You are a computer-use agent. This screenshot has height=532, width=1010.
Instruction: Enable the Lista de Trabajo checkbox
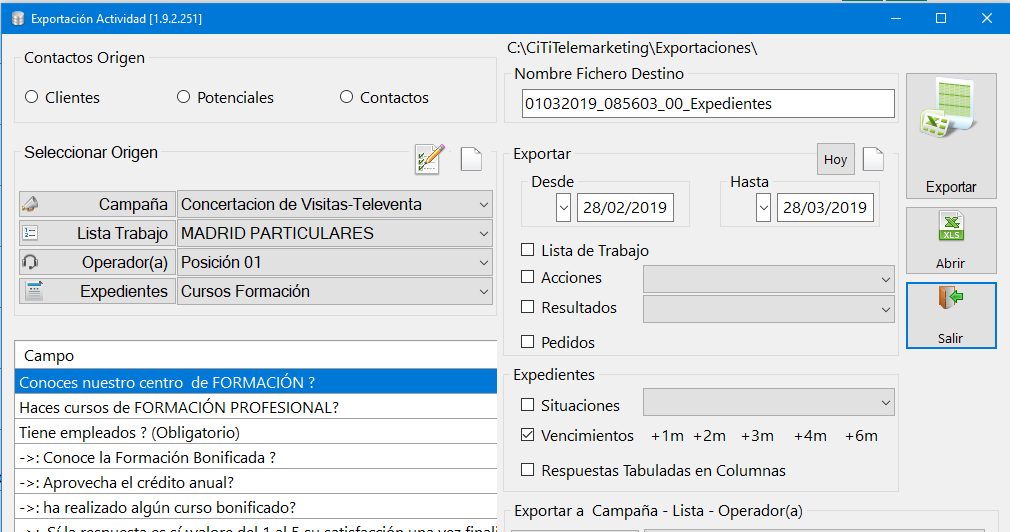click(528, 249)
